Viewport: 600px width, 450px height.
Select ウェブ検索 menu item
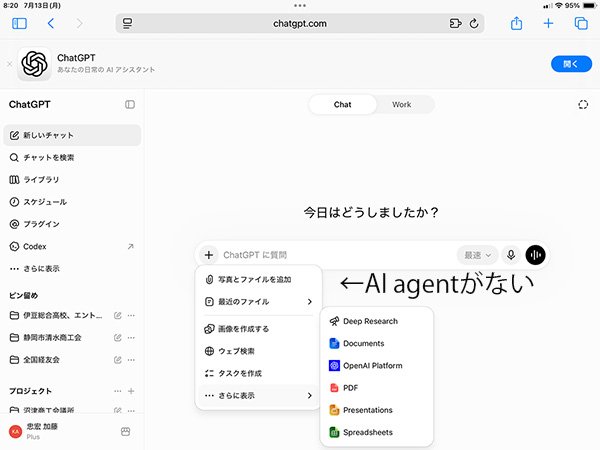pyautogui.click(x=259, y=351)
